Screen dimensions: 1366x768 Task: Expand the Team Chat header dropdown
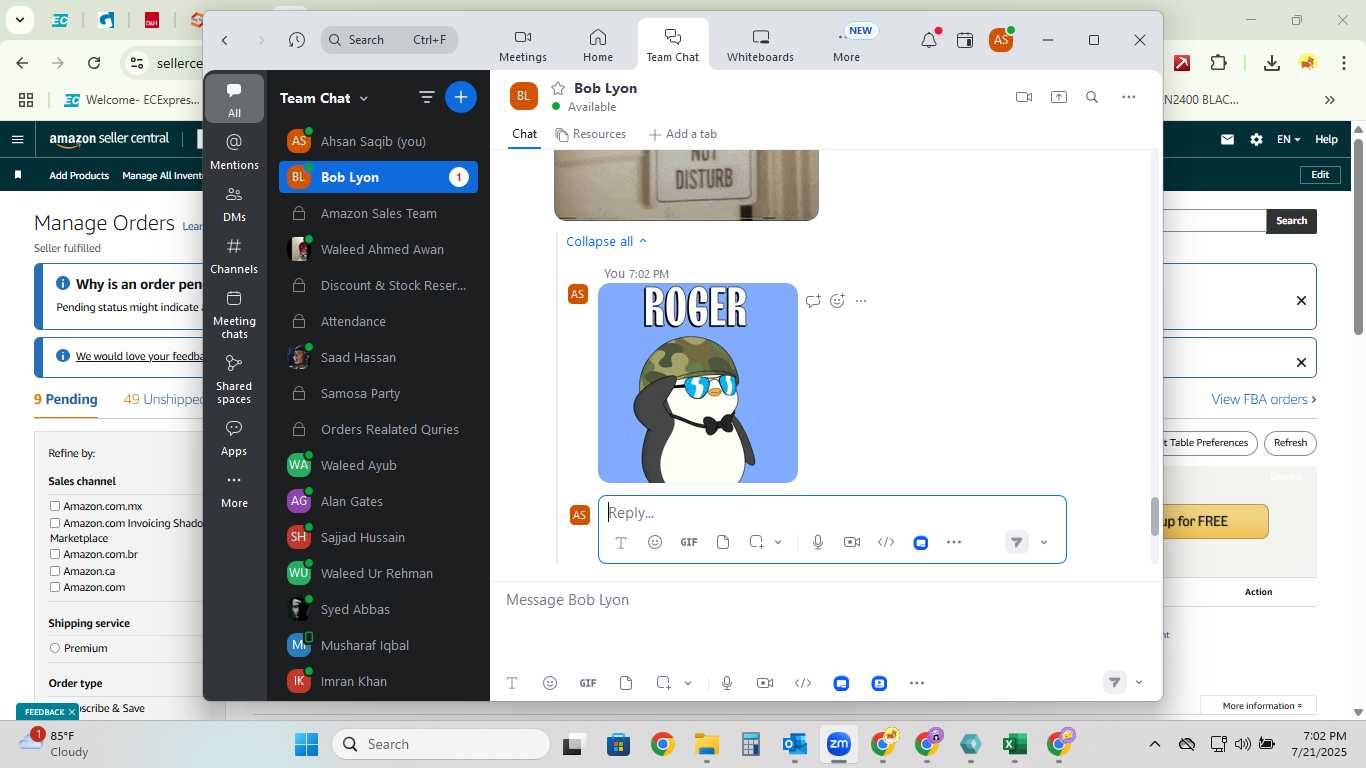tap(364, 98)
